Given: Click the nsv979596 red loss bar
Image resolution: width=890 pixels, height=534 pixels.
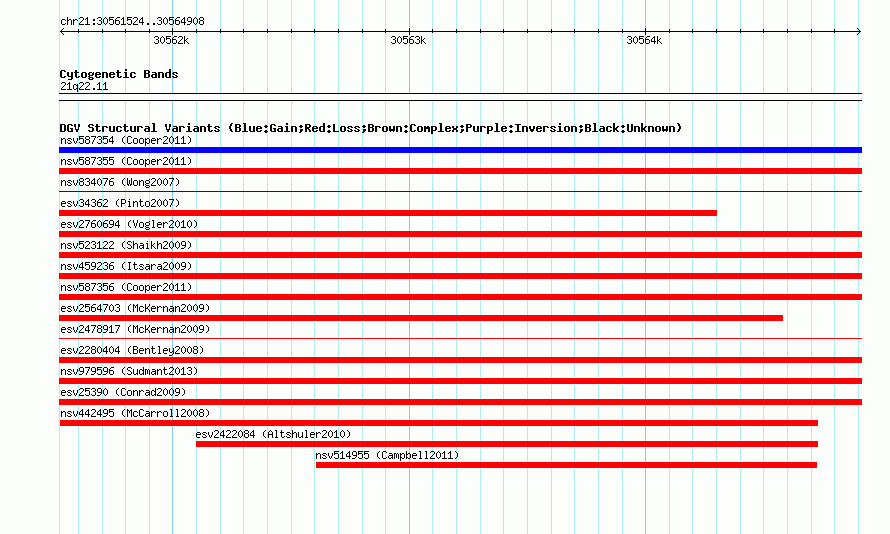Looking at the screenshot, I should click(460, 381).
